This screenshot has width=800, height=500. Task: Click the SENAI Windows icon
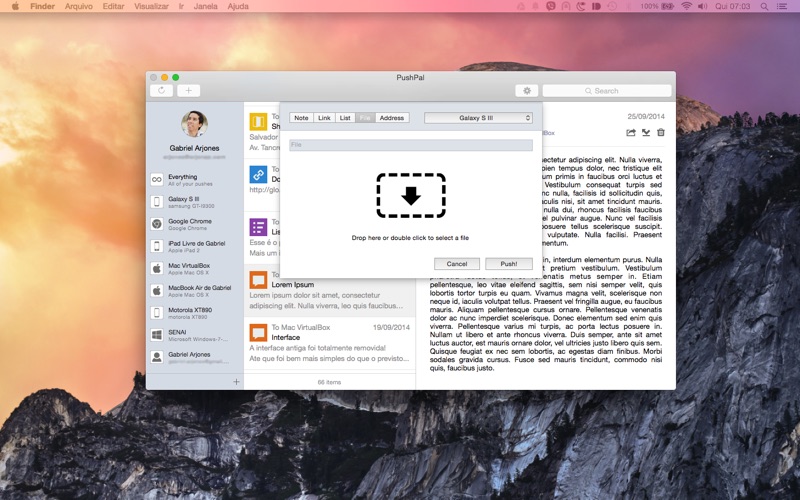(x=157, y=335)
